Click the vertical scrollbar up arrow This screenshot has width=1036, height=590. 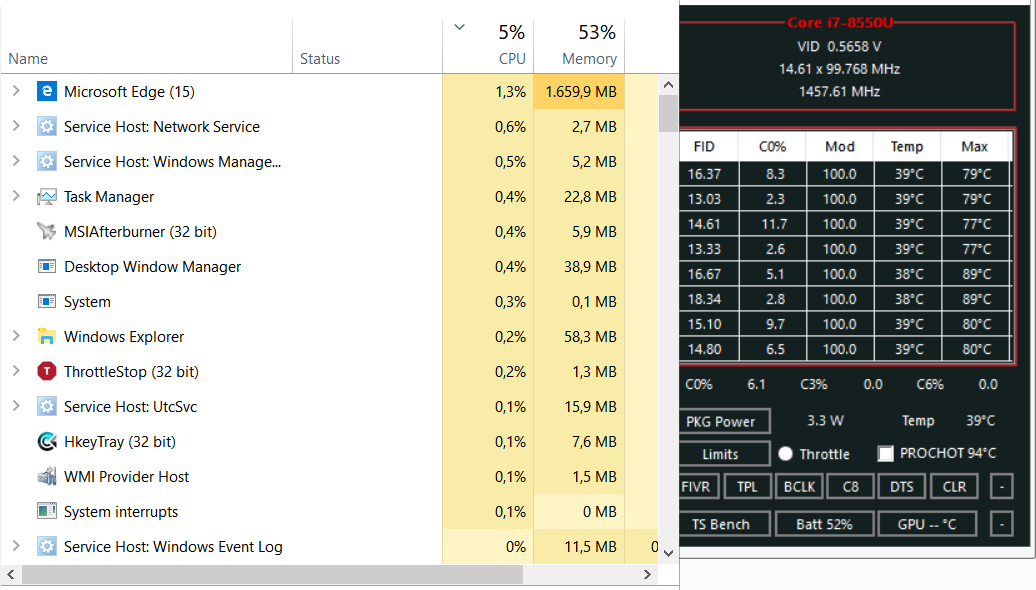(668, 85)
